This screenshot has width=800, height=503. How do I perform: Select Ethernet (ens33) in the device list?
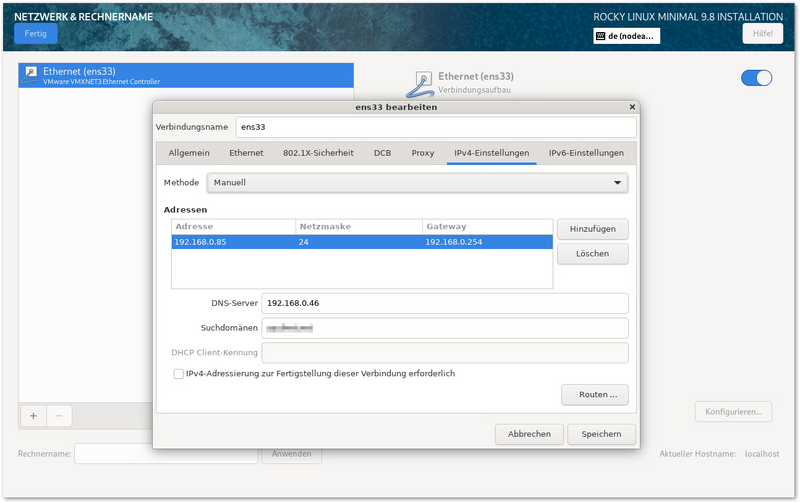coord(186,76)
